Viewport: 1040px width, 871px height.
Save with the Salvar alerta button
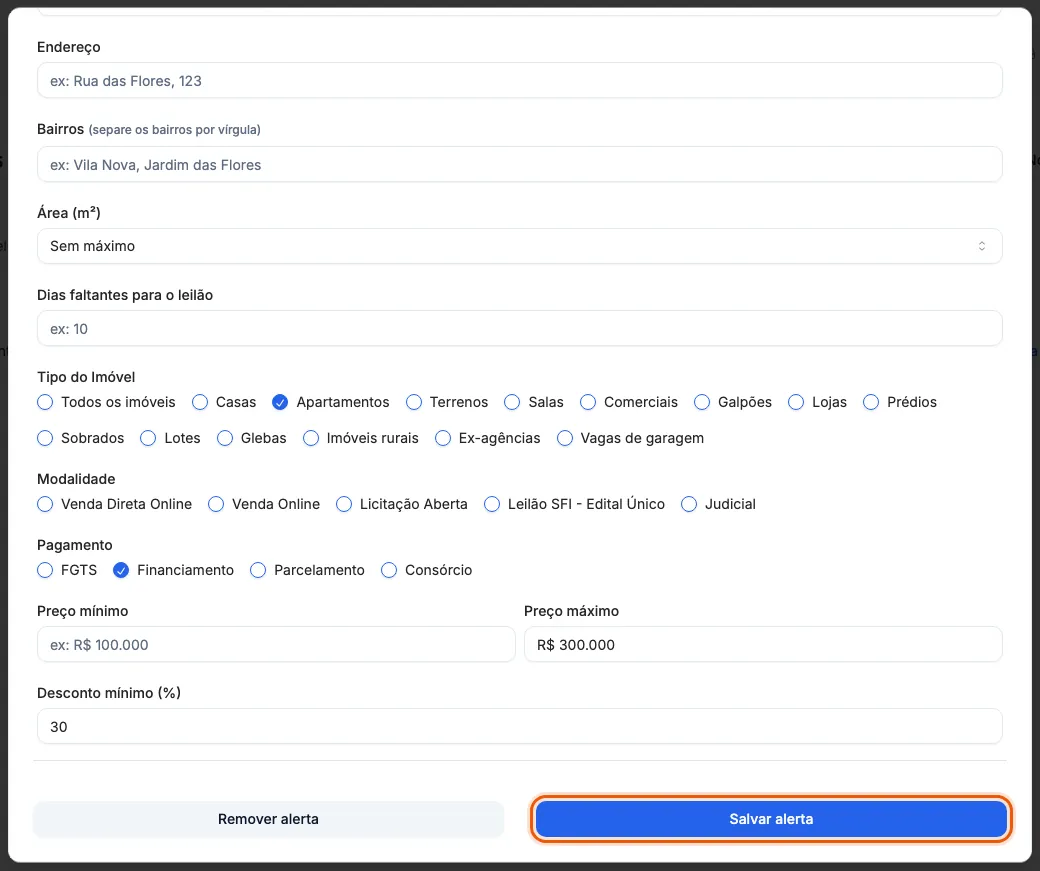(771, 819)
